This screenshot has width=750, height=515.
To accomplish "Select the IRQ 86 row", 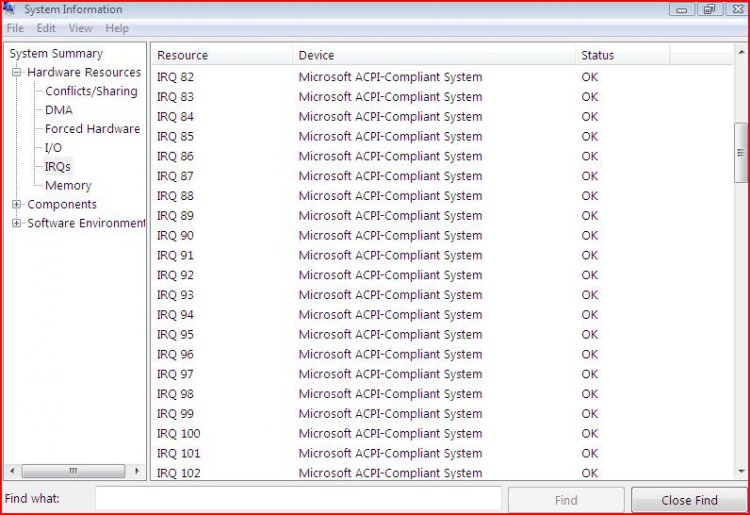I will 441,156.
